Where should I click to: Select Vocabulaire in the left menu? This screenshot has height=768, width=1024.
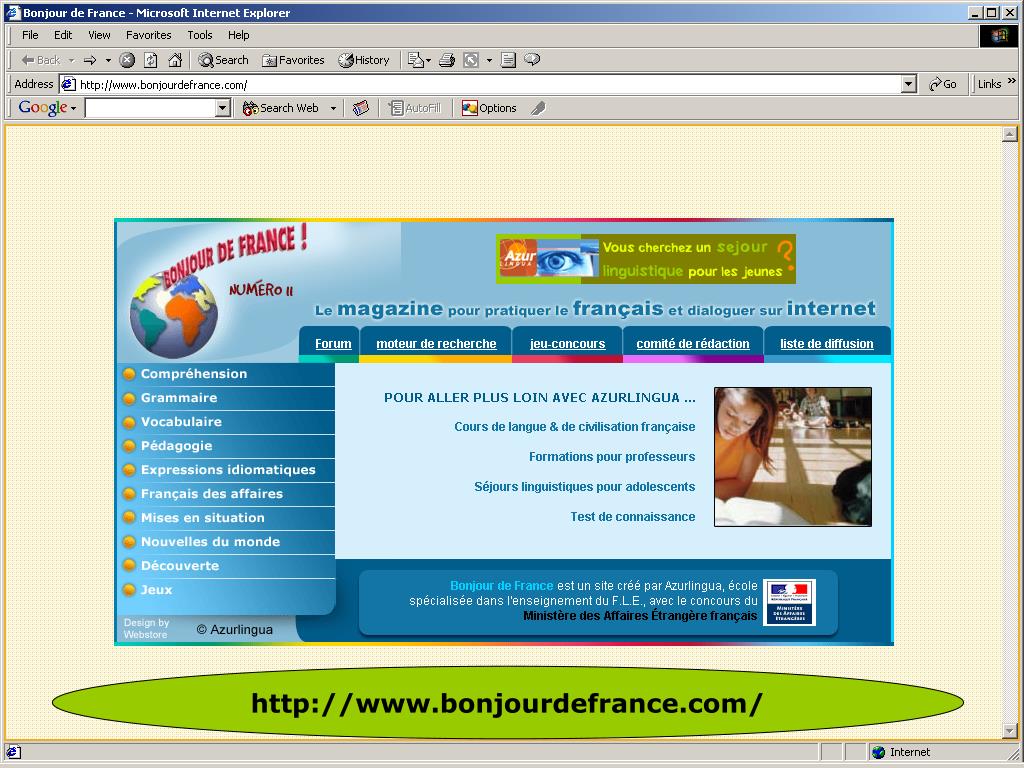click(226, 423)
